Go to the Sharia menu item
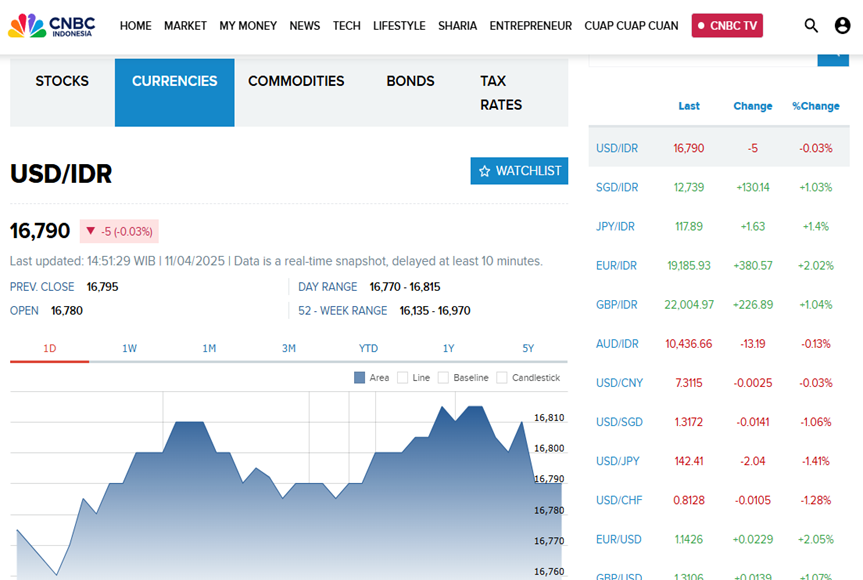The width and height of the screenshot is (863, 580). click(457, 26)
